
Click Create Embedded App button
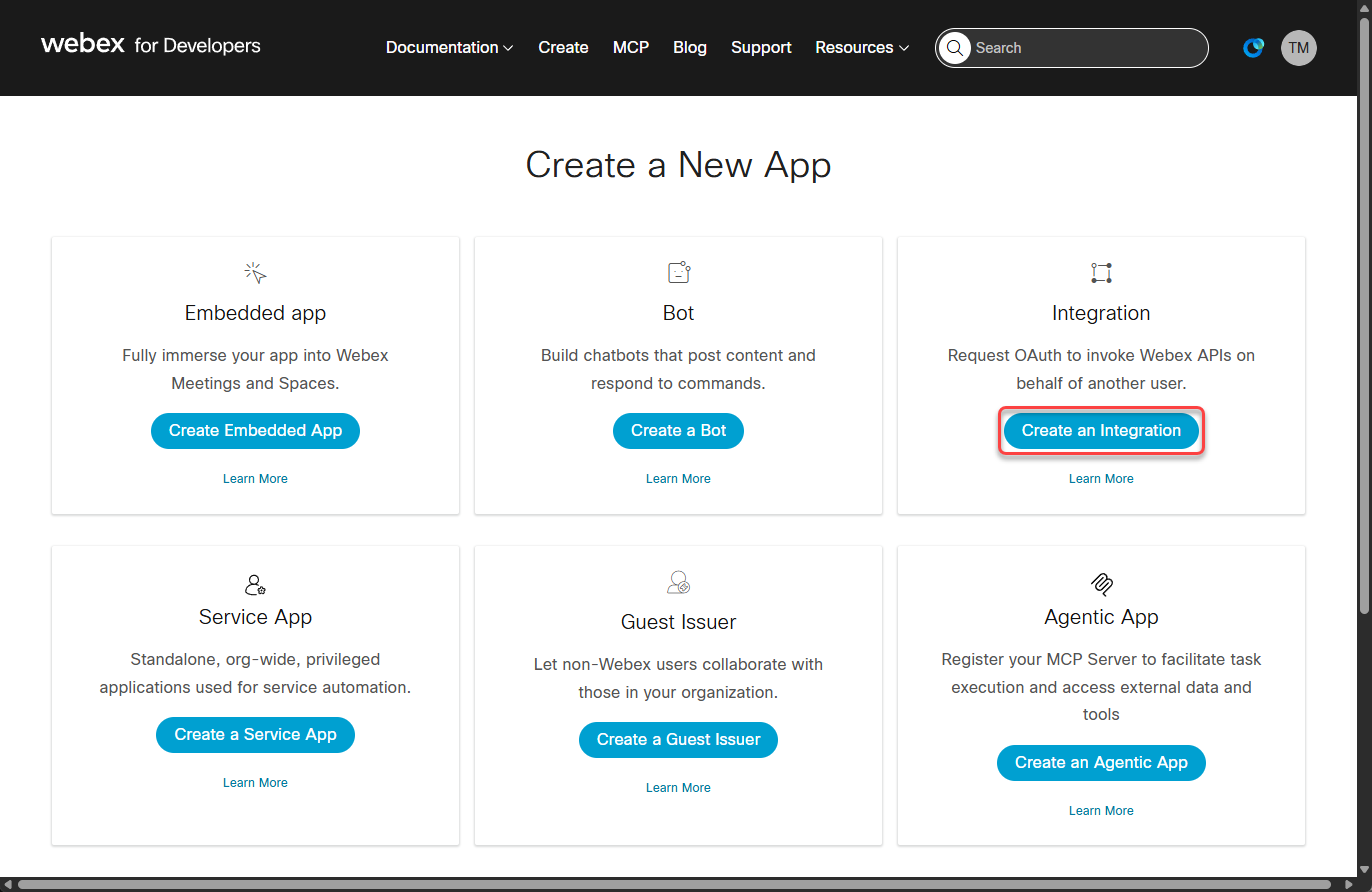(x=255, y=430)
